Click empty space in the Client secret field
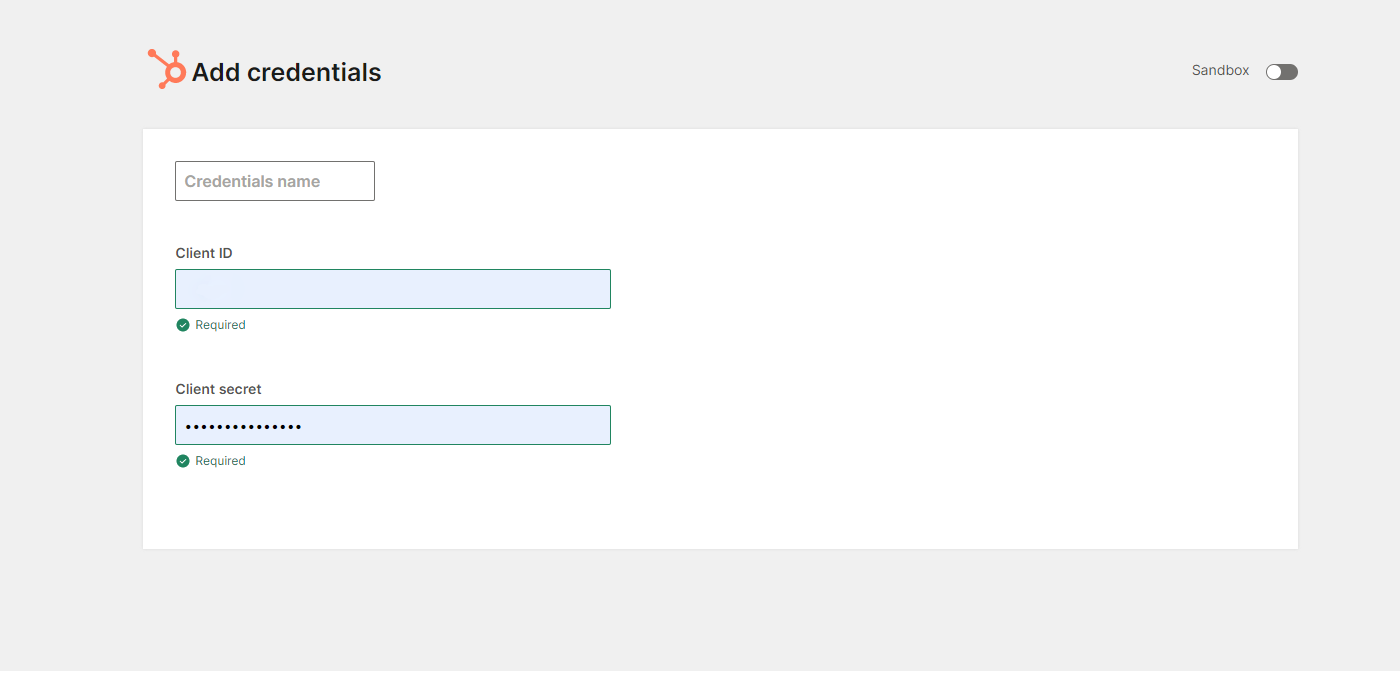The height and width of the screenshot is (676, 1400). click(460, 425)
